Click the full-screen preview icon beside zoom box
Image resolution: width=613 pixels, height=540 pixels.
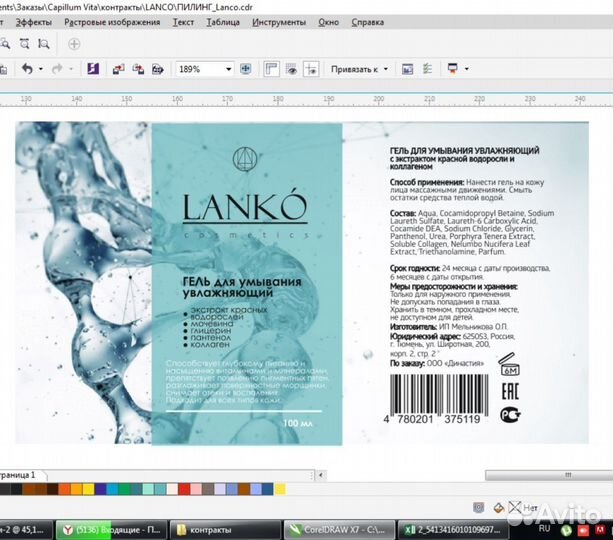click(x=248, y=69)
